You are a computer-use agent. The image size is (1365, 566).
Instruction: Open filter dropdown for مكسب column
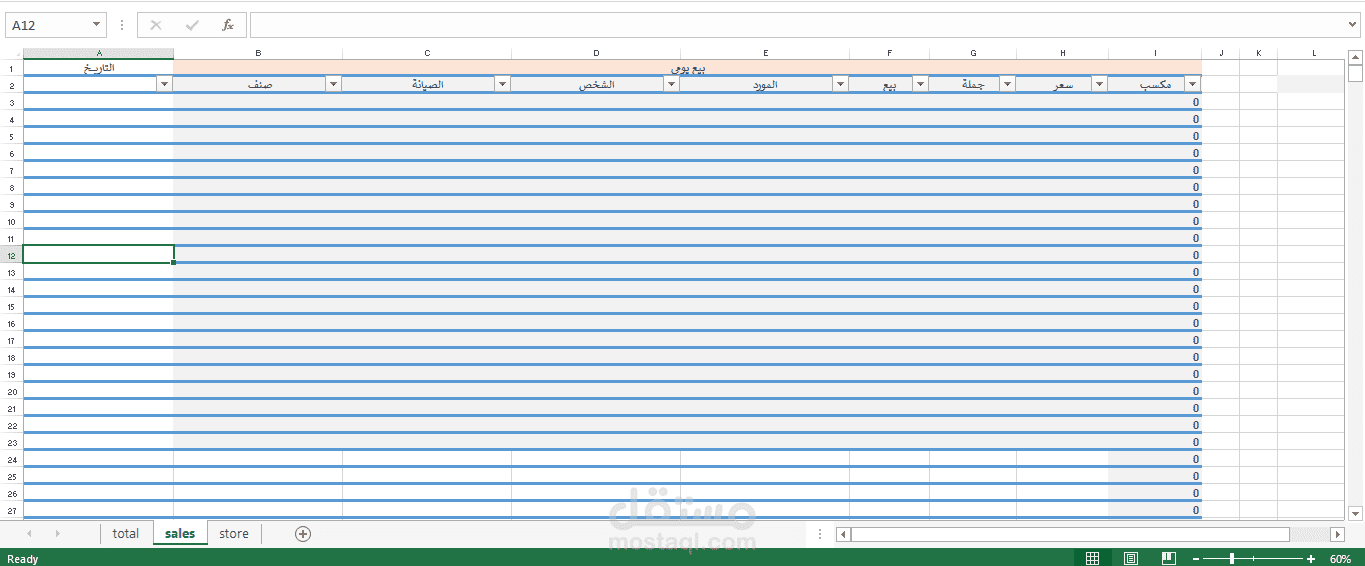(x=1192, y=85)
